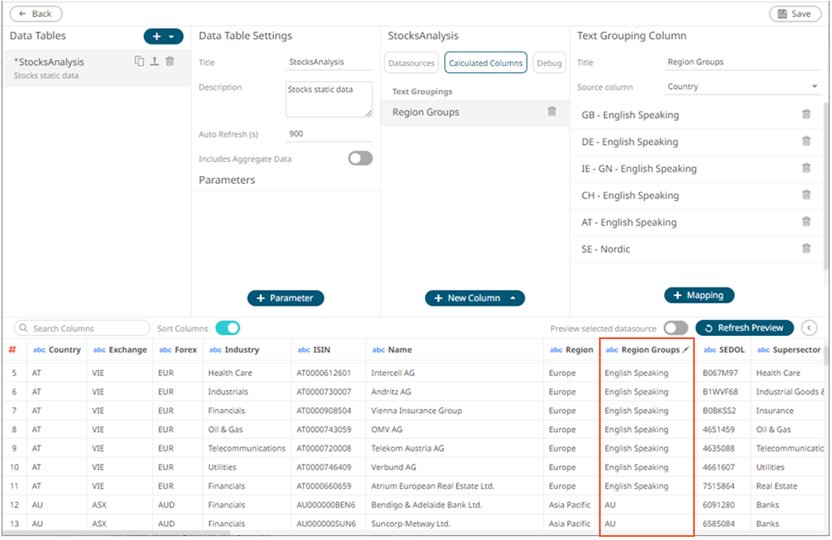
Task: Copy the StocksAnalysis data table
Action: click(140, 61)
